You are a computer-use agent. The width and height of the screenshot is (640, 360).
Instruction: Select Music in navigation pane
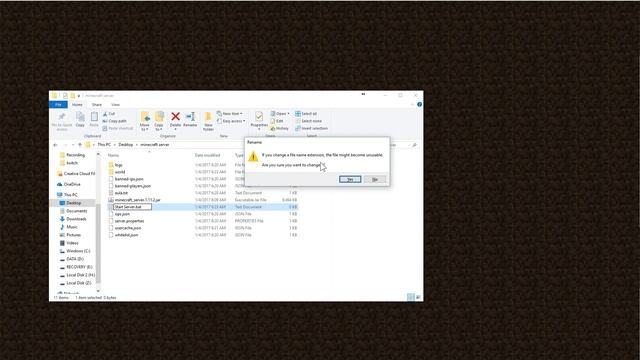click(69, 227)
